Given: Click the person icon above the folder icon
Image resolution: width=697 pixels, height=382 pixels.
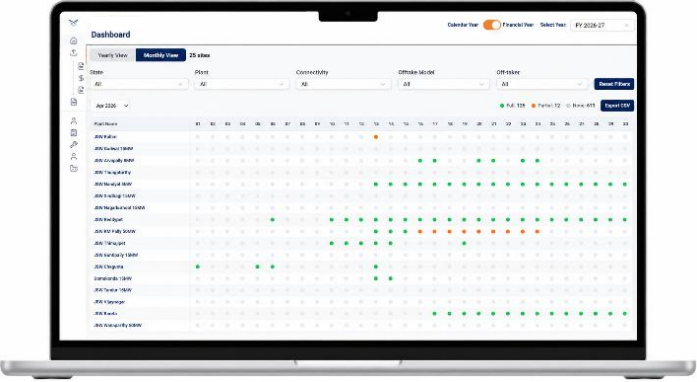Looking at the screenshot, I should [x=74, y=157].
